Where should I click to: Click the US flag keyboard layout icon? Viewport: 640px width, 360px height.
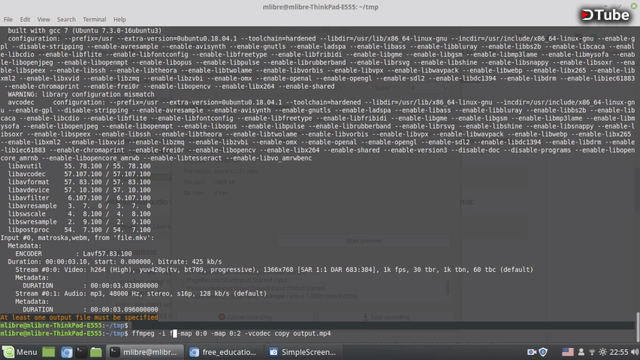point(568,352)
